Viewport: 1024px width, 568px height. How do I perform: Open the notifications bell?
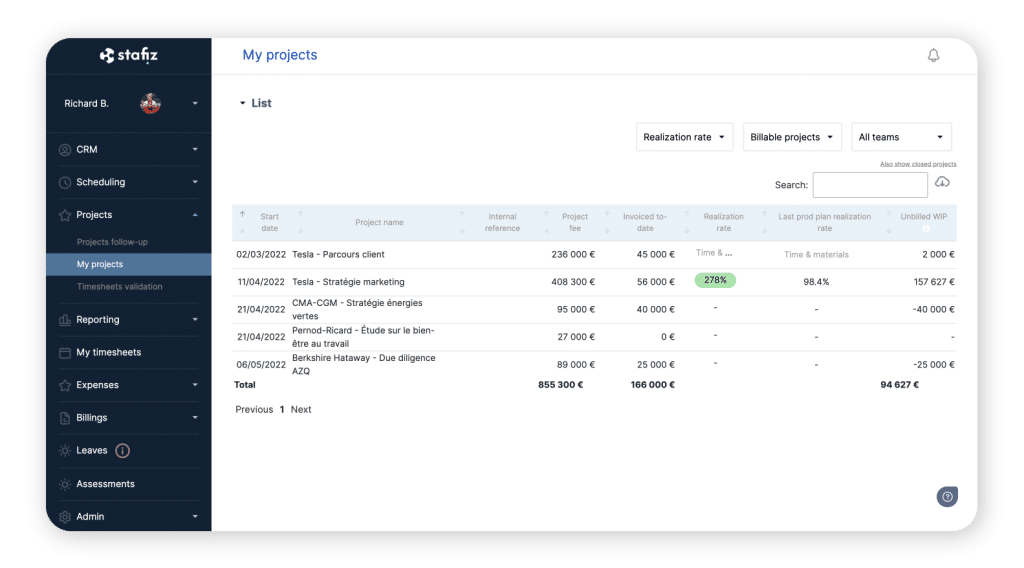[x=933, y=55]
